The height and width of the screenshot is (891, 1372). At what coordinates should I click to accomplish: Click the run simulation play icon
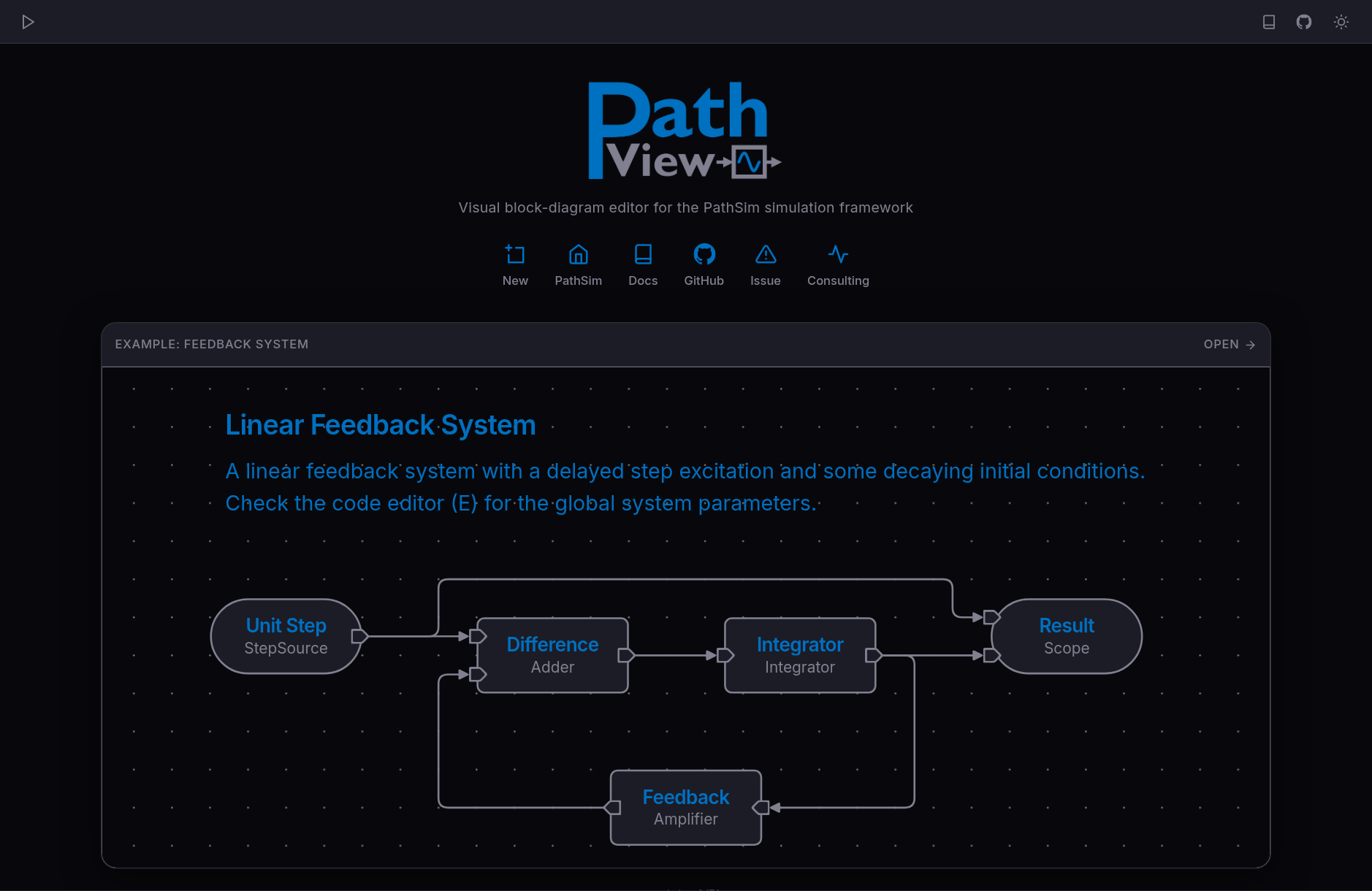click(x=28, y=22)
